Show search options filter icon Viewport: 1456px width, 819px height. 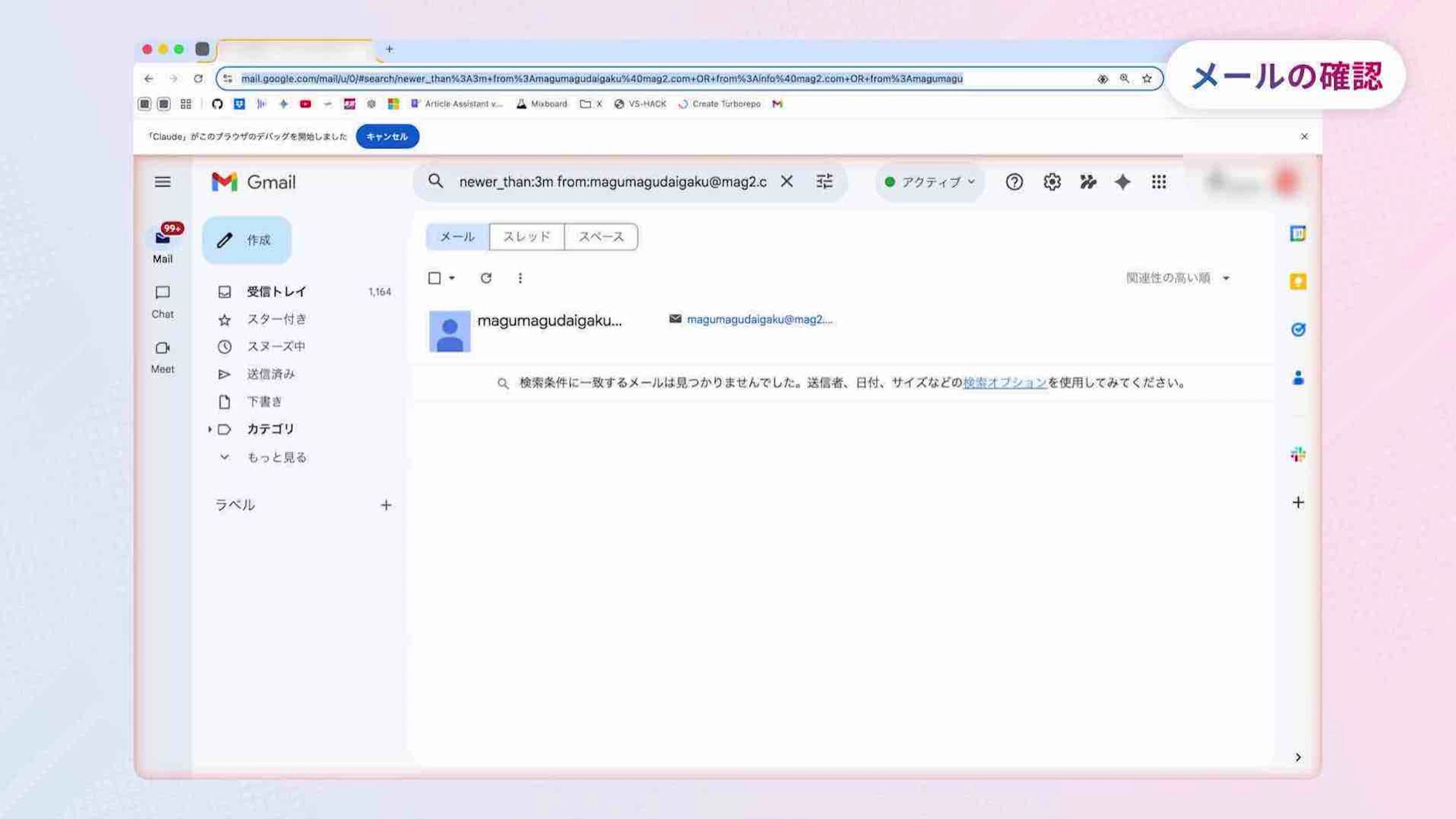point(824,182)
